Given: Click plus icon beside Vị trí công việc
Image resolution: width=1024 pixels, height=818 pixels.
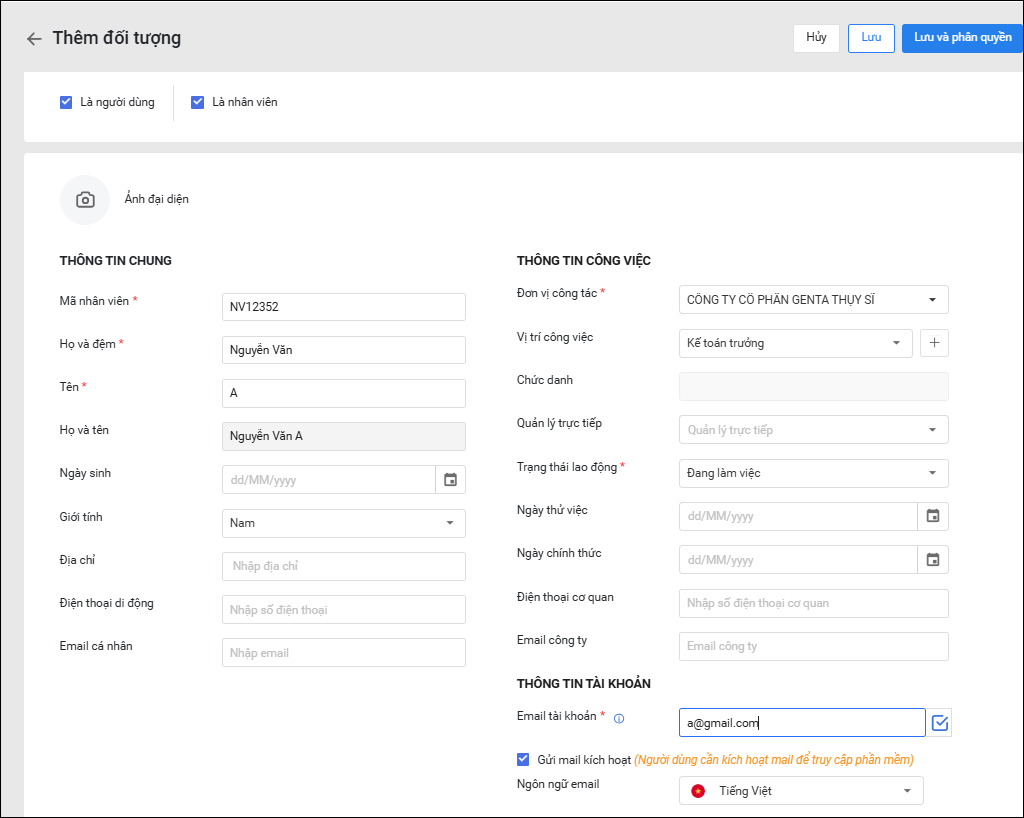Looking at the screenshot, I should (934, 343).
